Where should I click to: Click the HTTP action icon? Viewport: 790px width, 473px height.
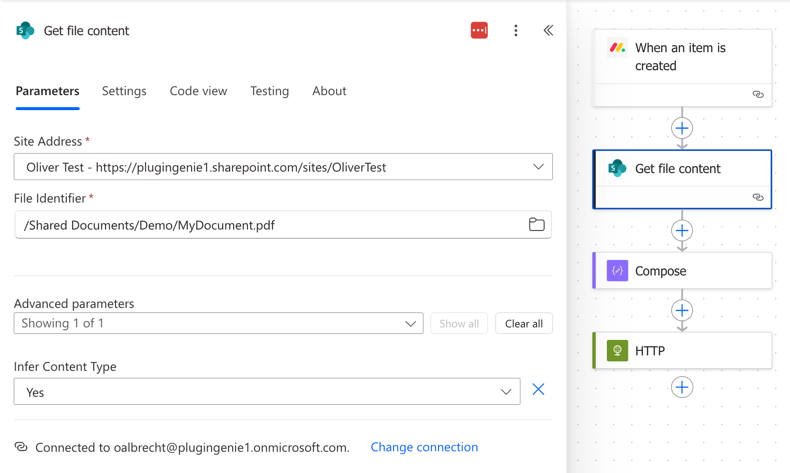pos(617,351)
